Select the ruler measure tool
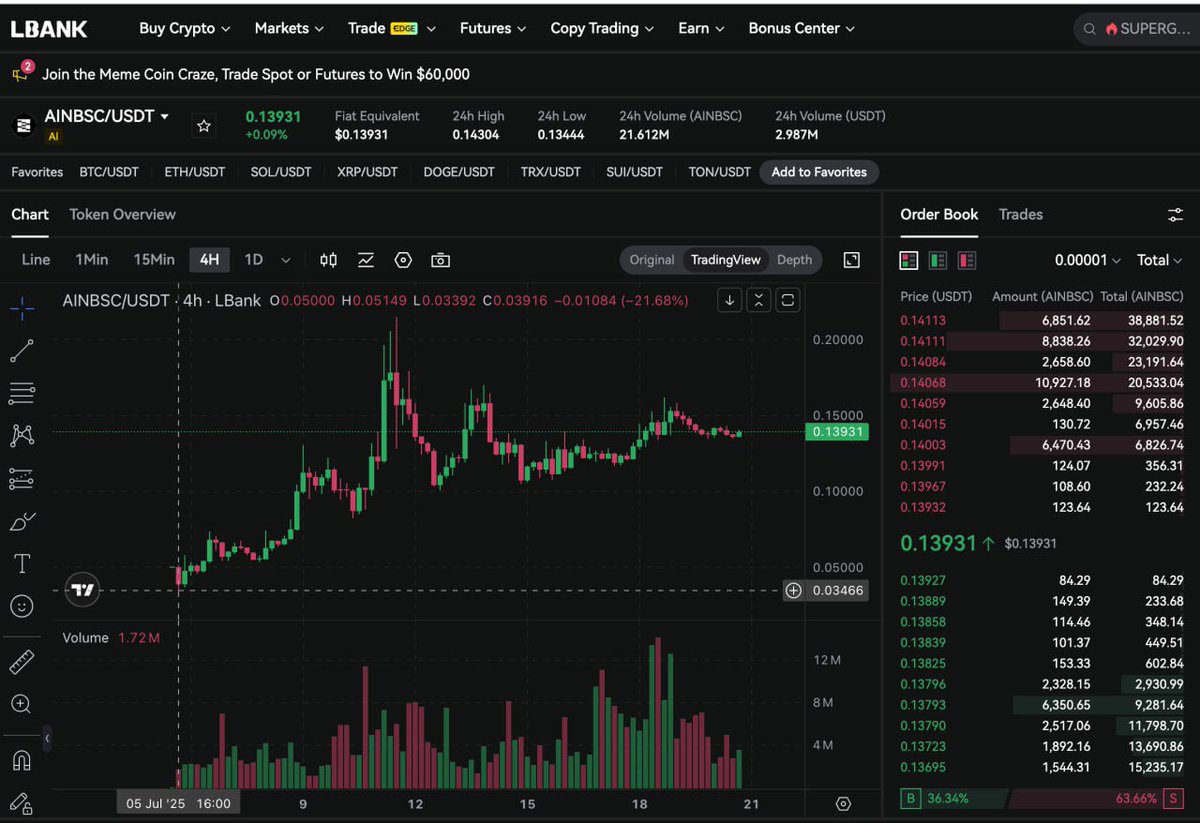The image size is (1200, 823). pyautogui.click(x=22, y=661)
